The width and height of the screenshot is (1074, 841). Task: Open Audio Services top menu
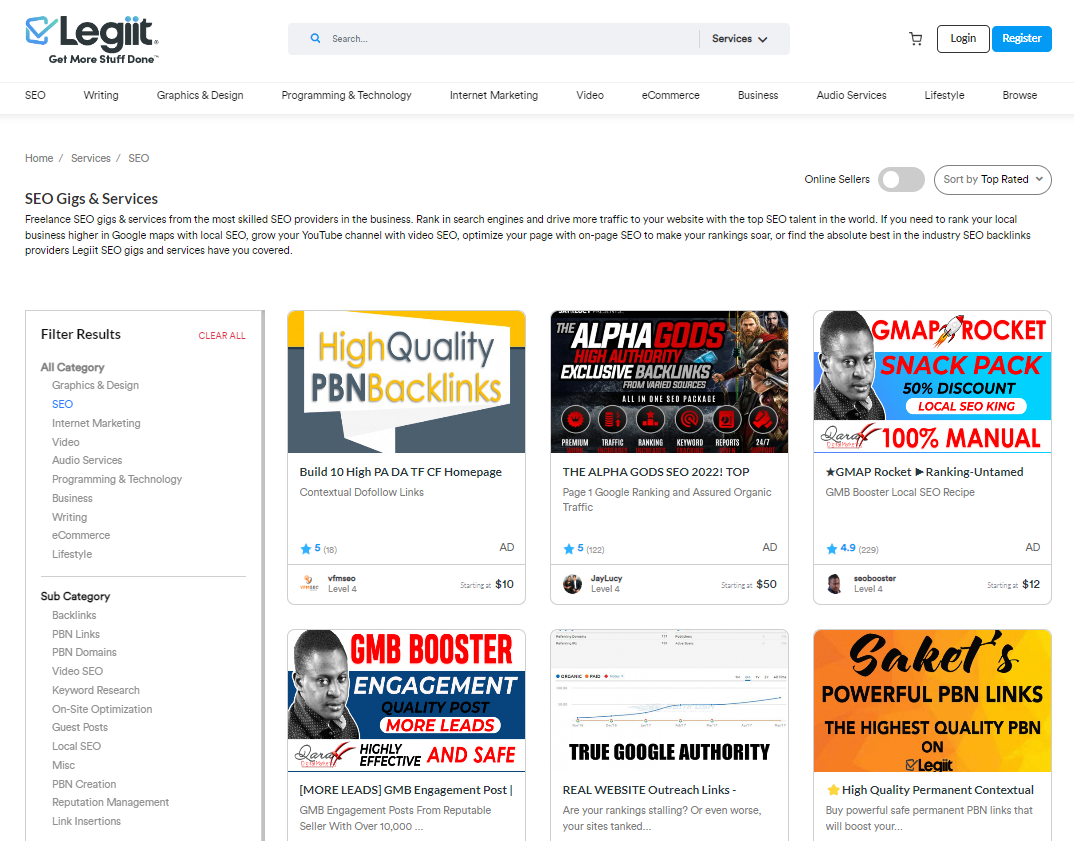[x=851, y=95]
